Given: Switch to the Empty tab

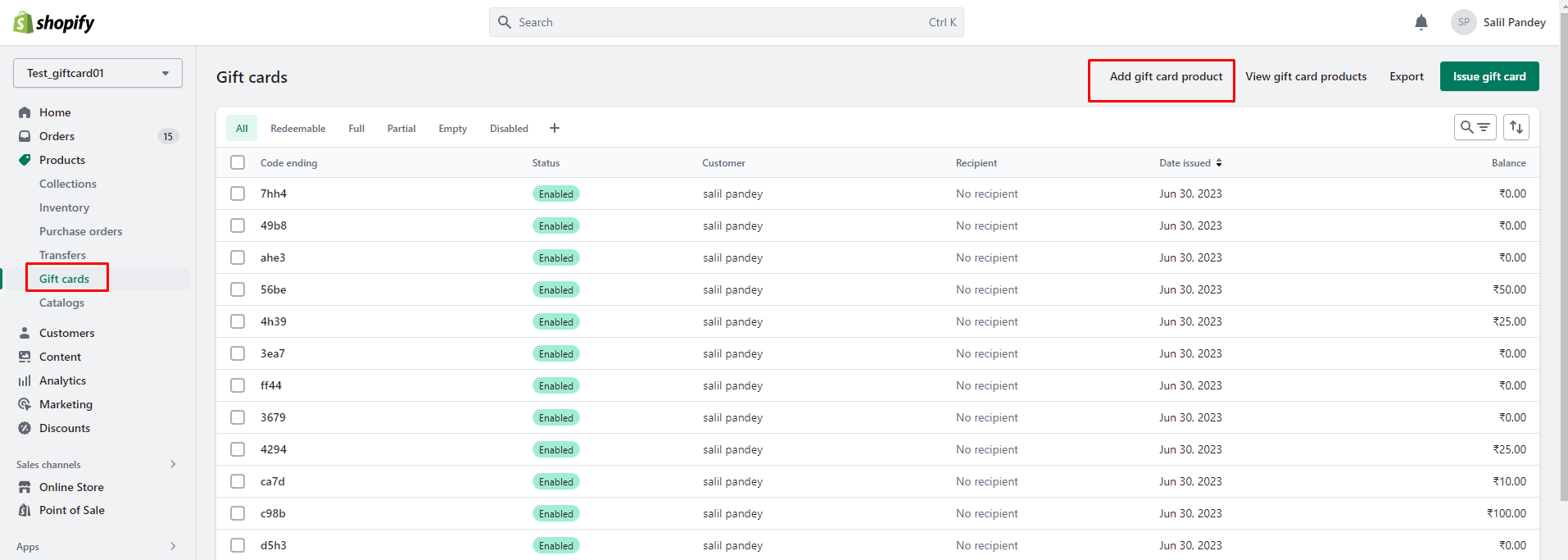Looking at the screenshot, I should point(452,128).
